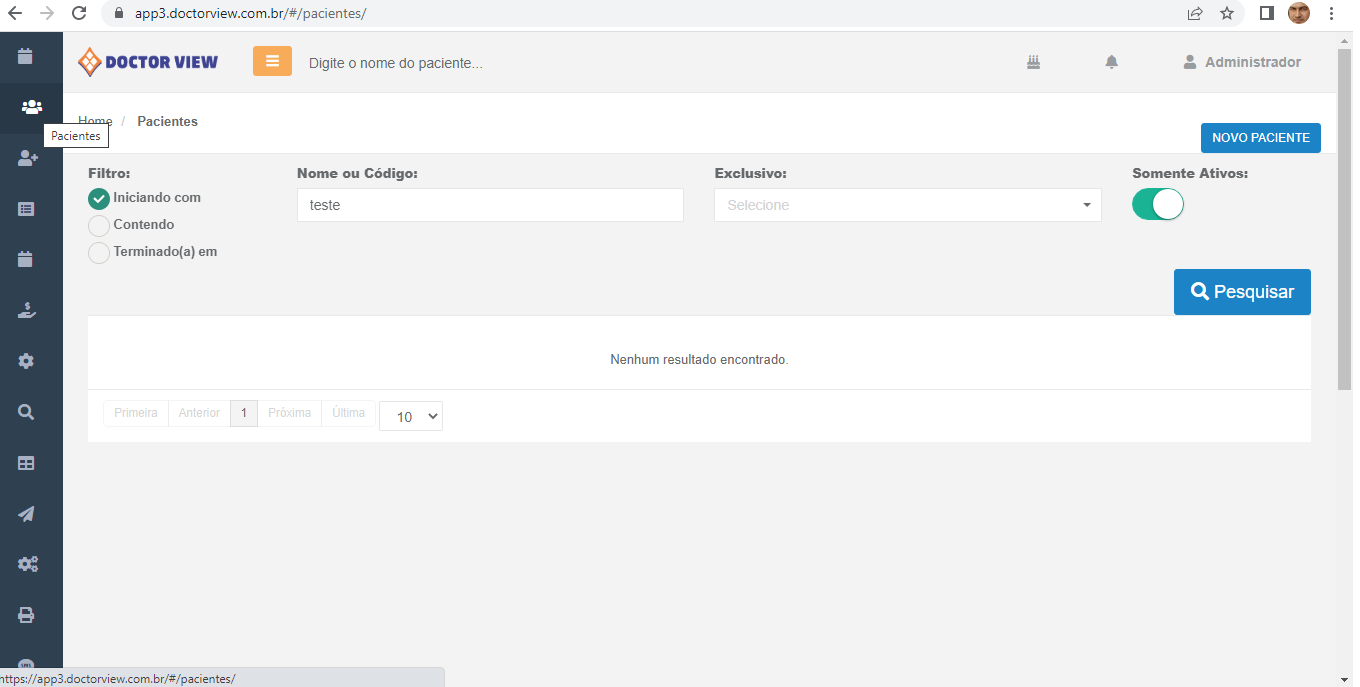The width and height of the screenshot is (1360, 687).
Task: Click the add-user icon in sidebar
Action: tap(28, 158)
